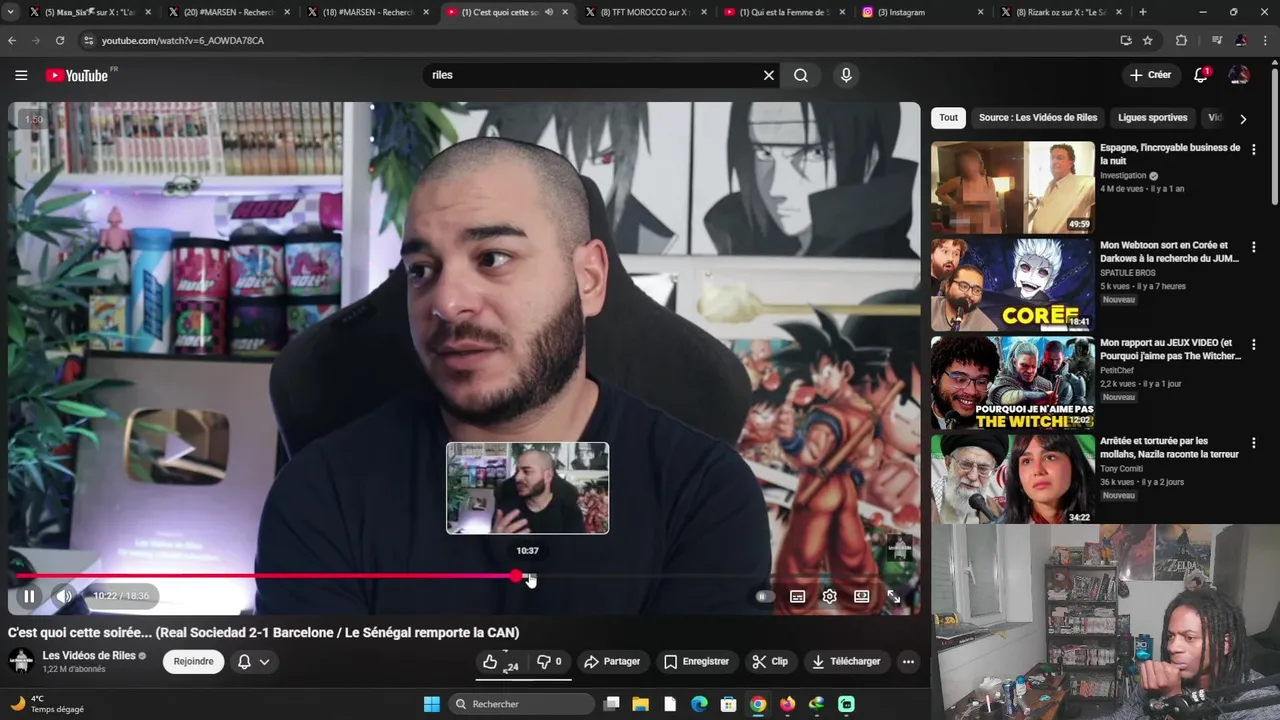This screenshot has width=1280, height=720.
Task: Toggle subtitles in the player
Action: tap(797, 596)
